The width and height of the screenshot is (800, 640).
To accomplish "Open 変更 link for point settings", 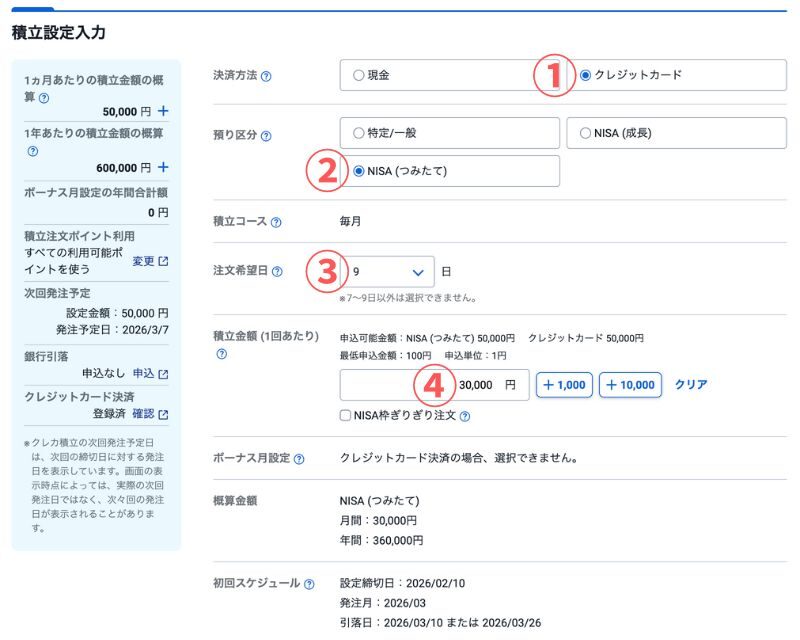I will tap(144, 259).
